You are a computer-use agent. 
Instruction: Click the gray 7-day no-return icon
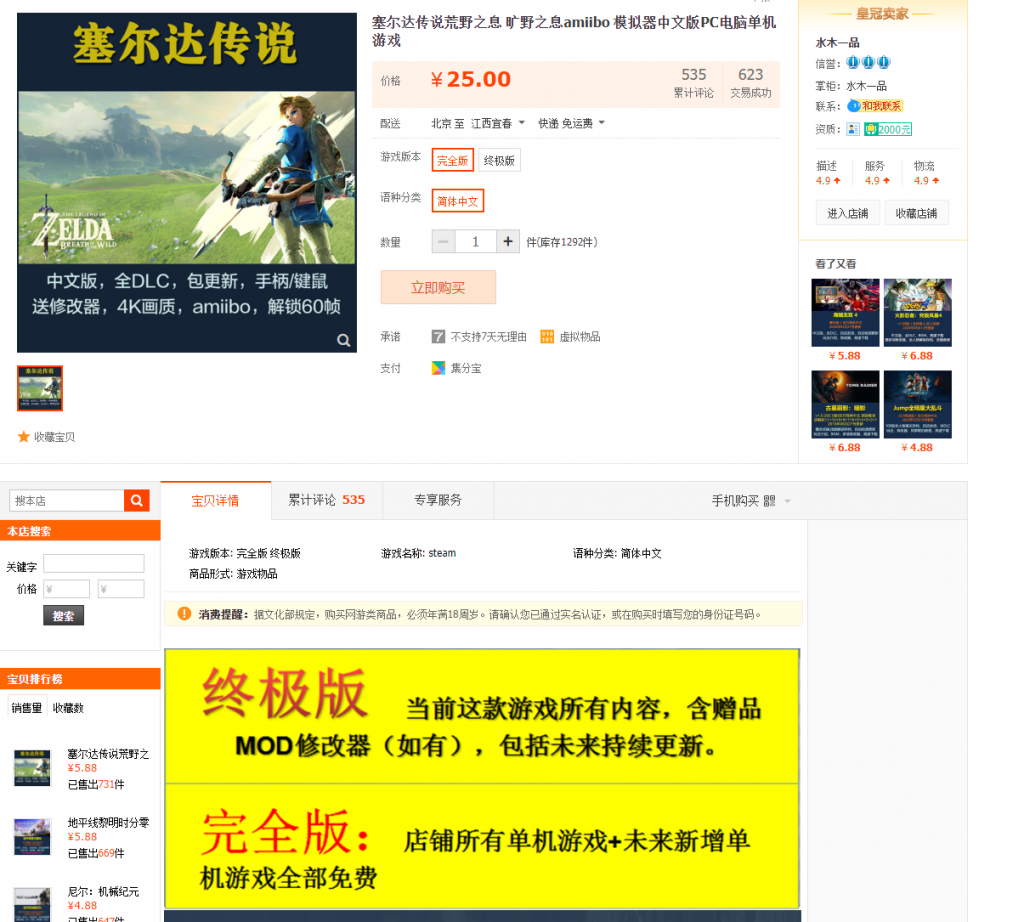[x=438, y=336]
